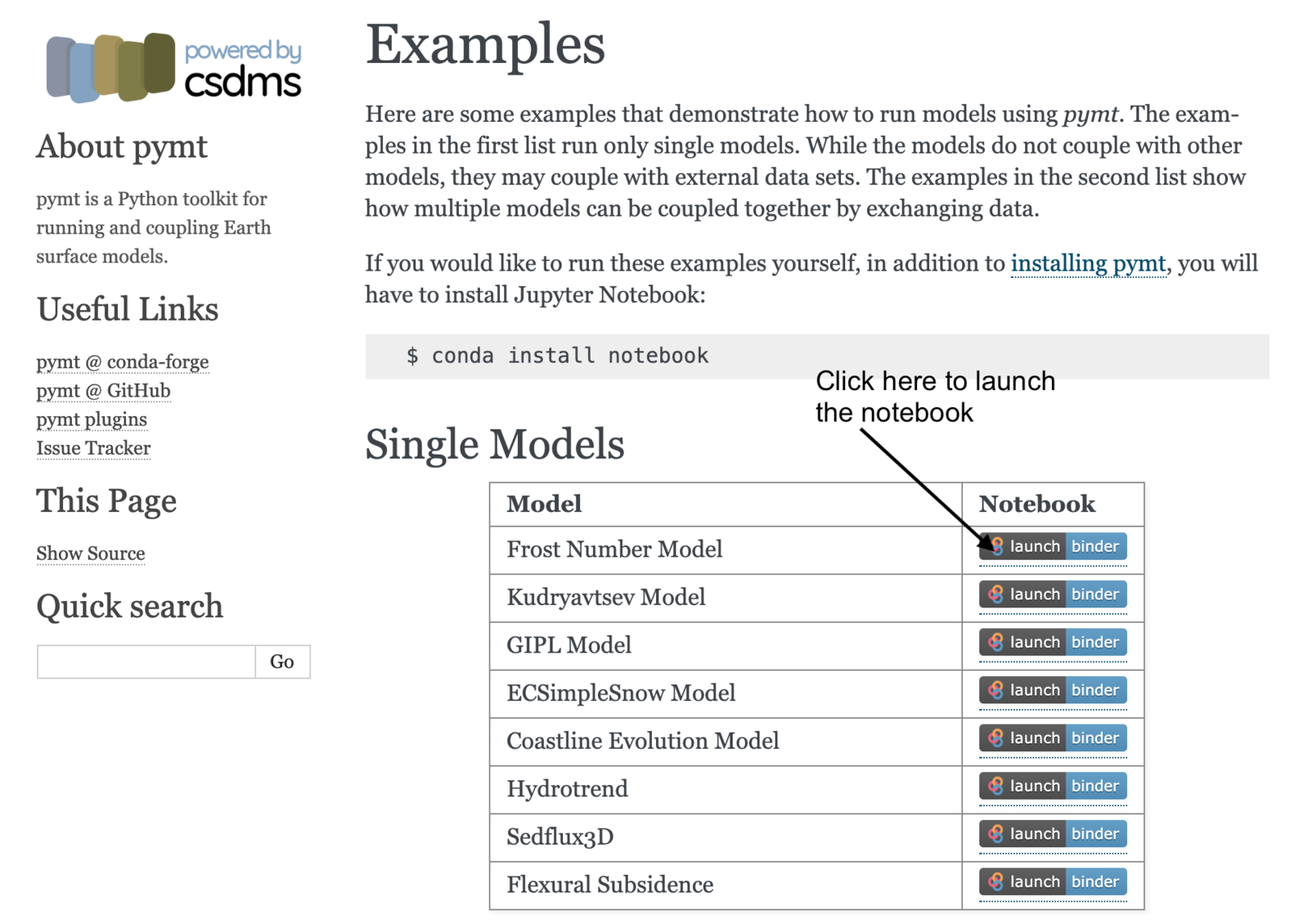Viewport: 1308px width, 924px height.
Task: Click the Show Source link
Action: coord(91,554)
